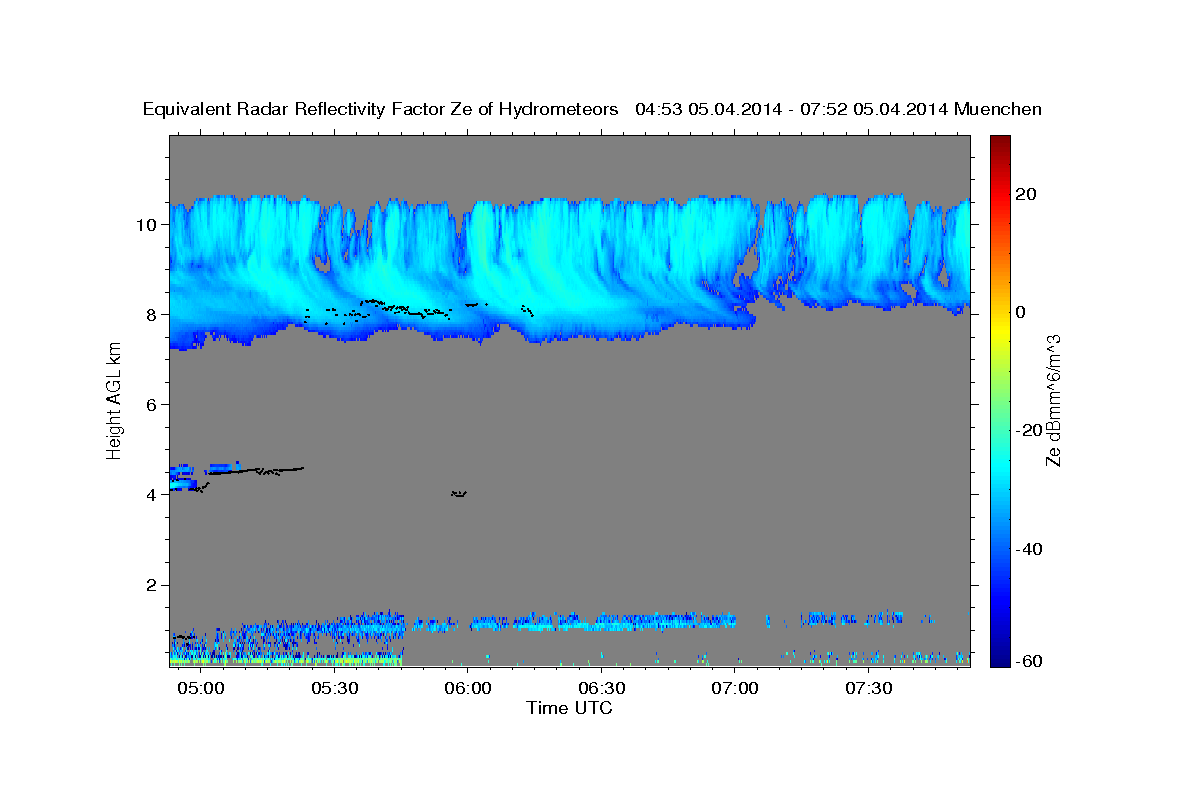Click the height axis label '8'
1200x800 pixels.
coord(153,314)
